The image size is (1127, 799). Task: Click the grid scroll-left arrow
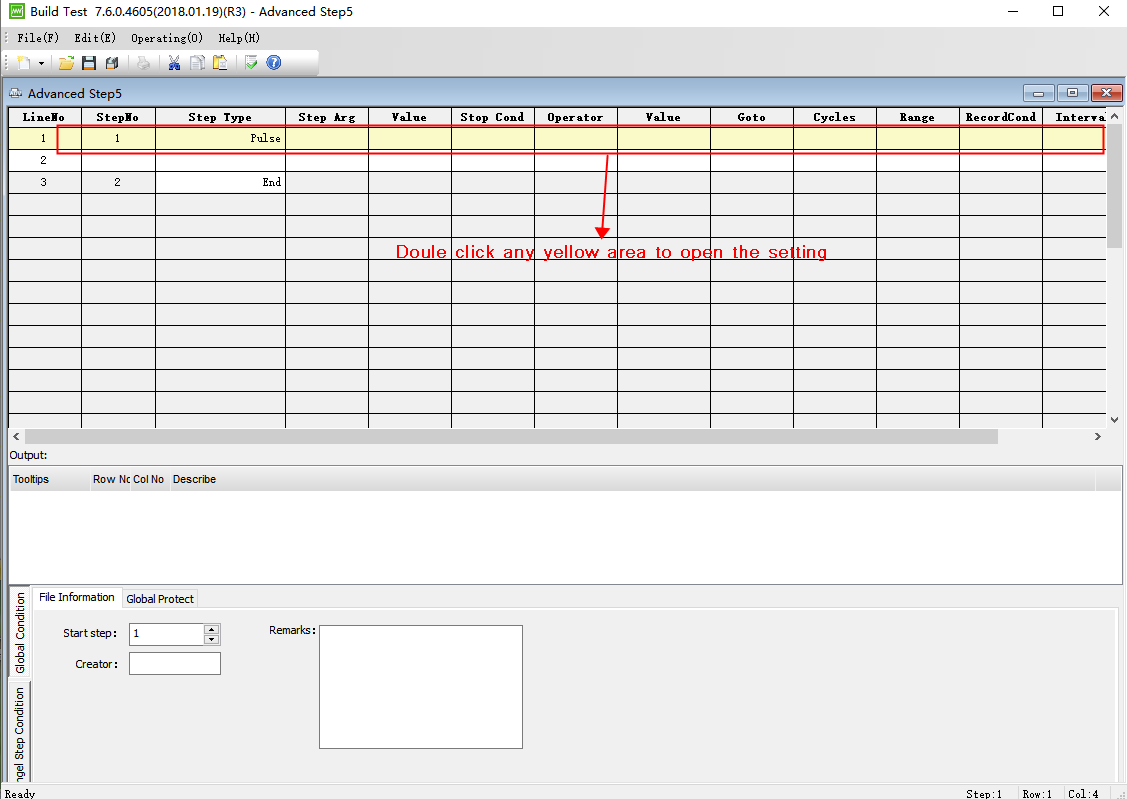pos(17,436)
